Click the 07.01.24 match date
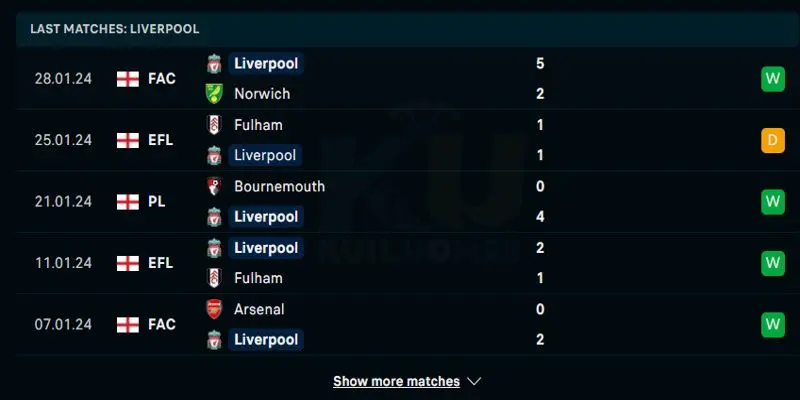Screen dimensions: 800x400 click(61, 325)
